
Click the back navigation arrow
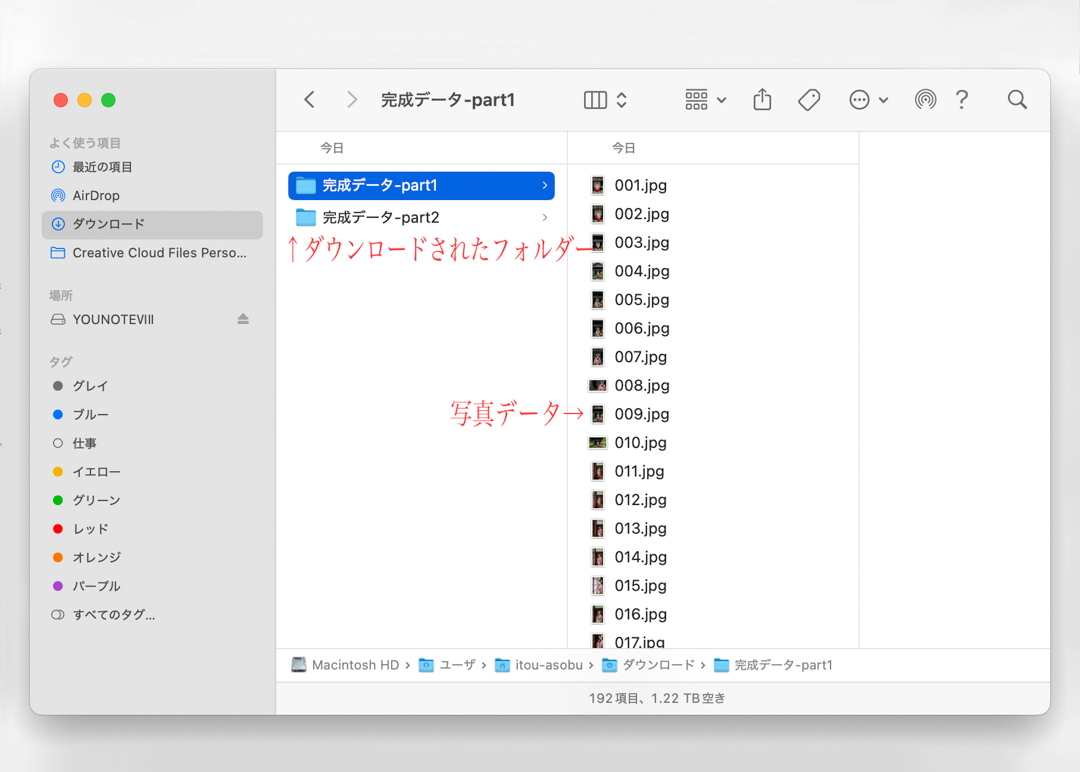tap(310, 99)
